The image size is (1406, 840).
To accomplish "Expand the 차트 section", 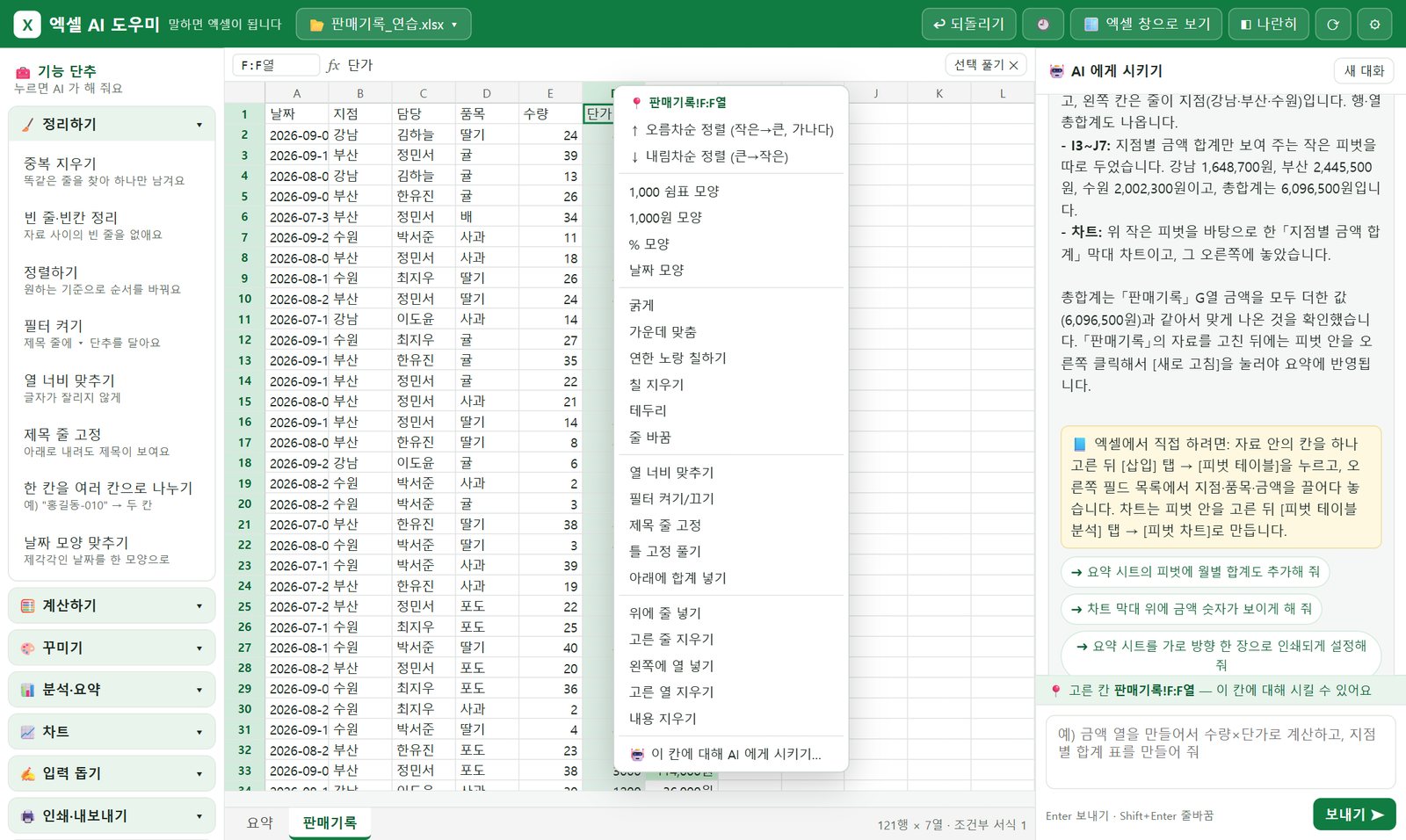I will coord(112,732).
